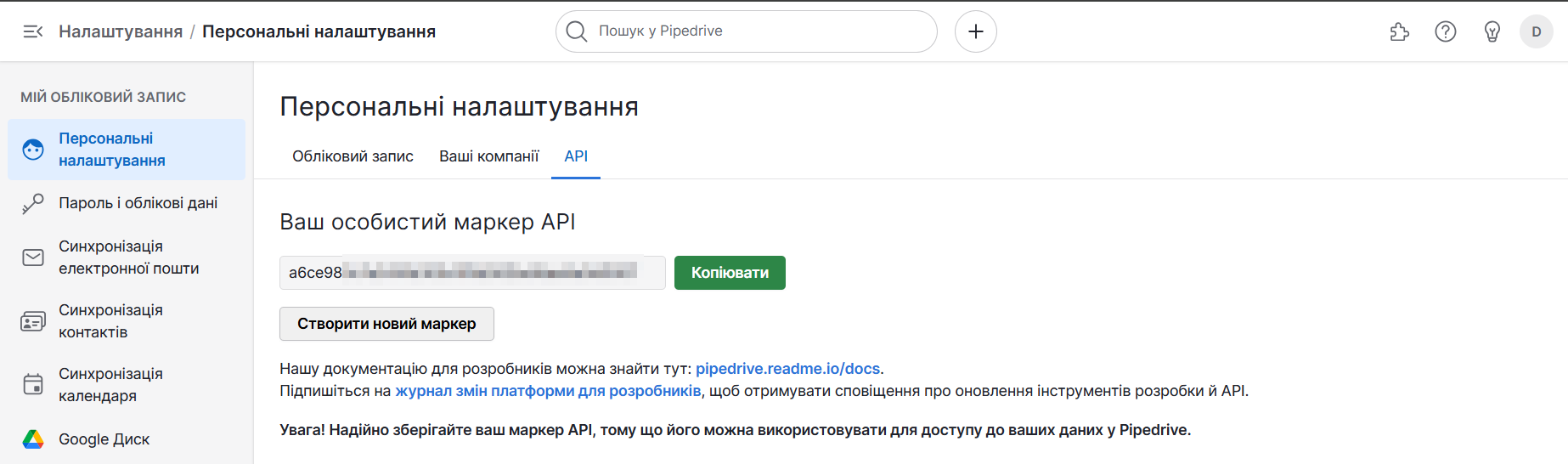
Task: Open the help question mark icon
Action: (1445, 31)
